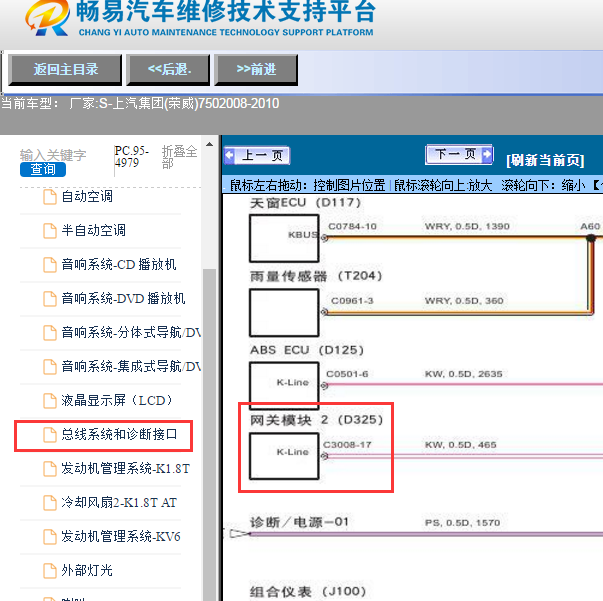Click the document icon beside 音响系统-分体式导航

pos(50,333)
